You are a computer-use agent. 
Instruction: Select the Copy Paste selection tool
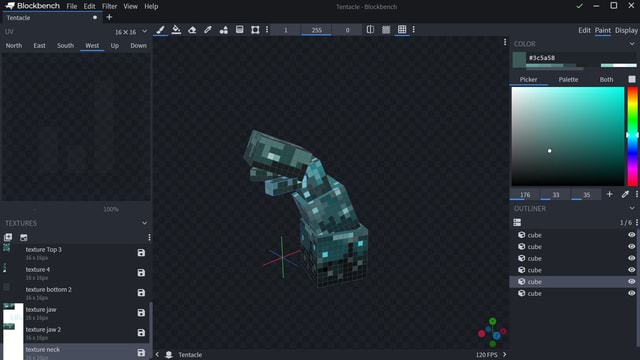coord(255,30)
